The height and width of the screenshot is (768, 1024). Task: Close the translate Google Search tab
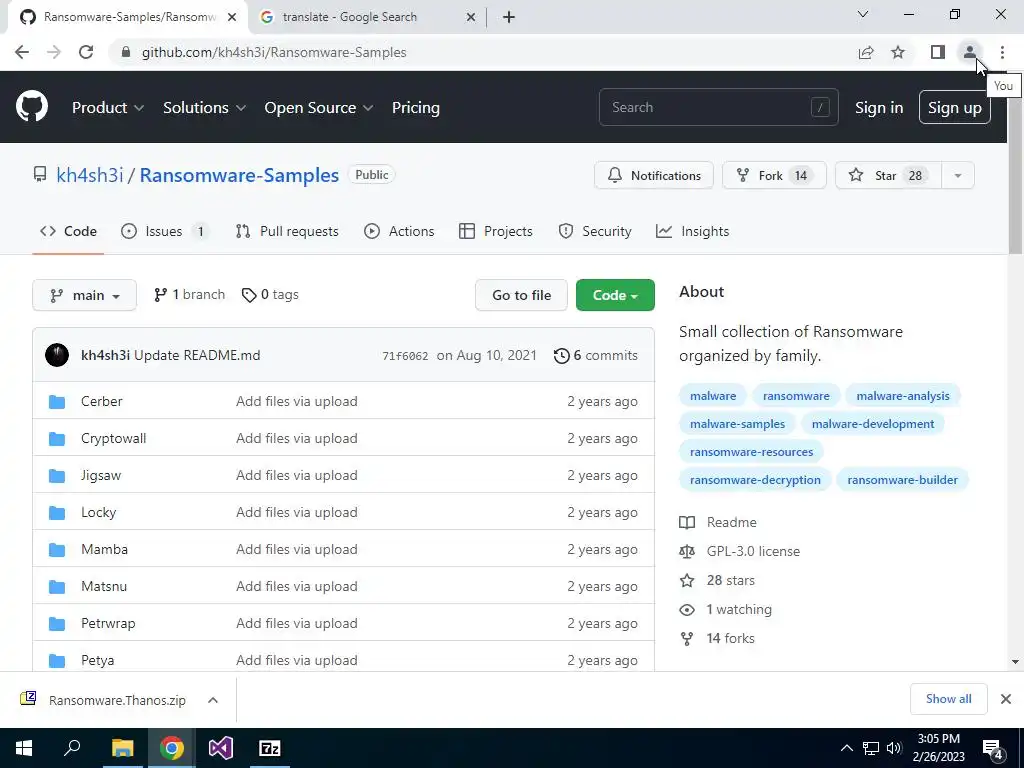click(470, 17)
